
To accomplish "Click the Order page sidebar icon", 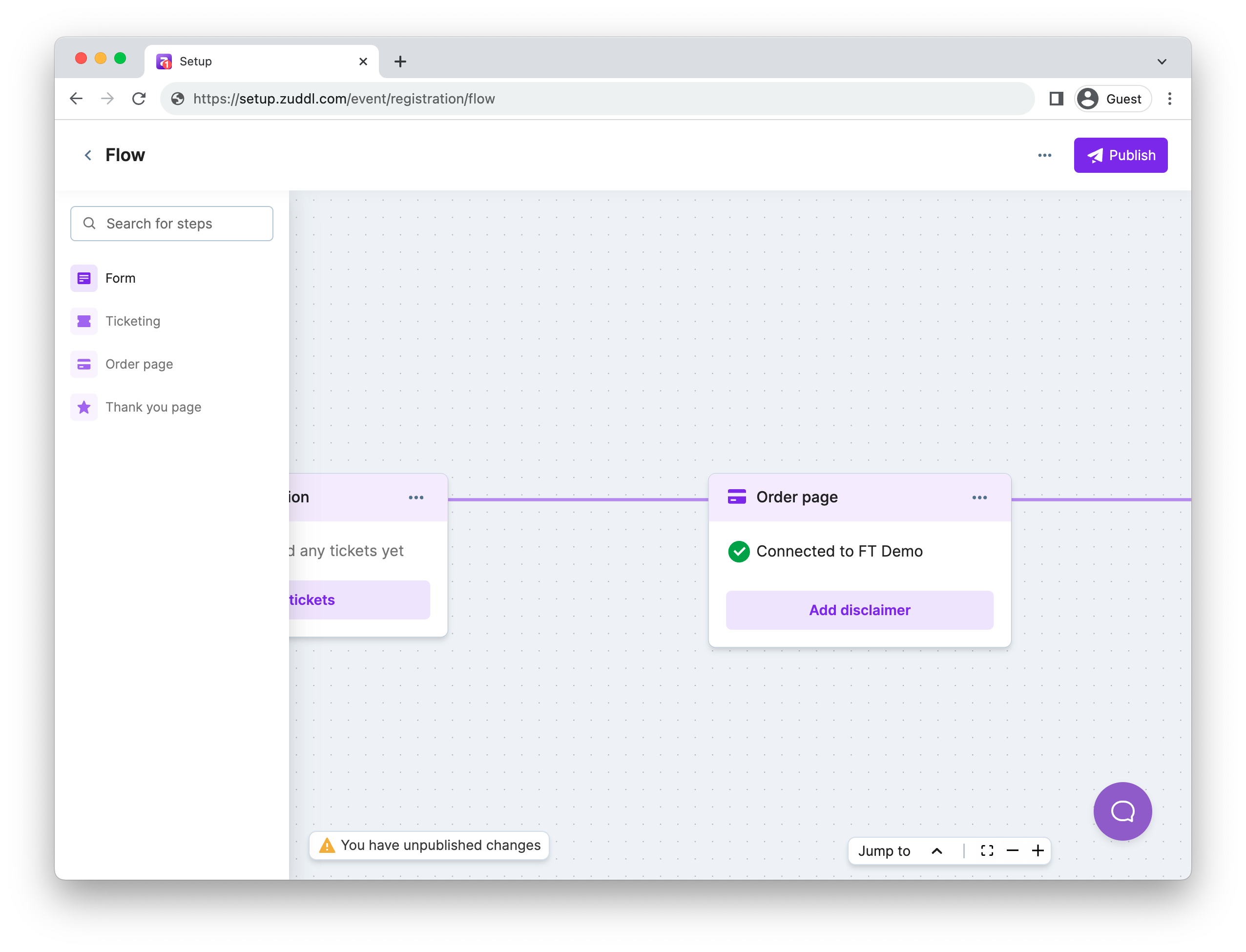I will click(84, 364).
